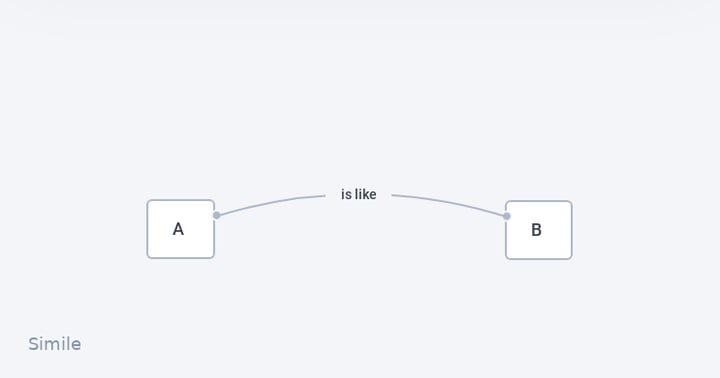The image size is (720, 378).
Task: Click empty canvas area above the 'is like' label
Action: tap(359, 115)
